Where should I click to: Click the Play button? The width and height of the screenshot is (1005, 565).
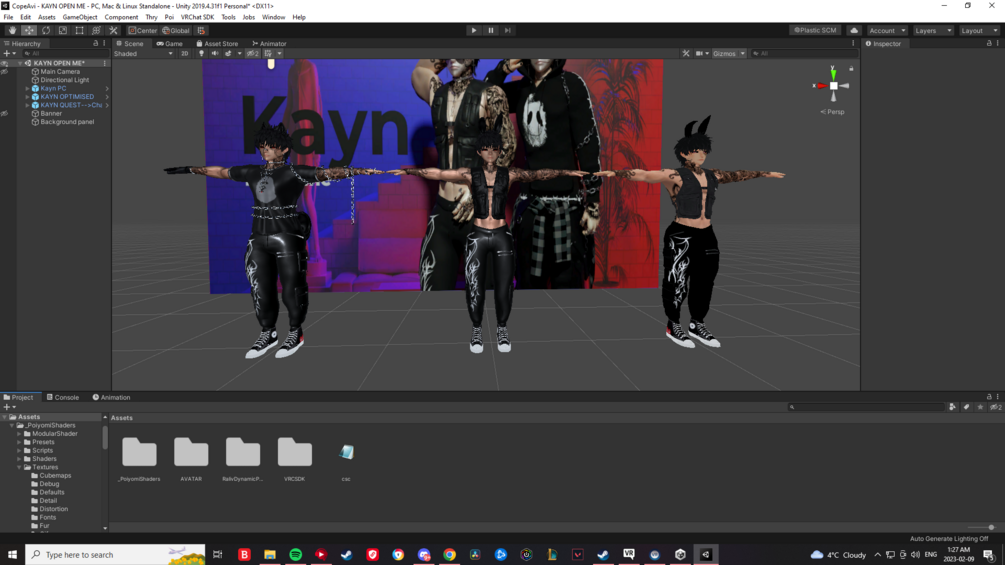click(x=474, y=30)
